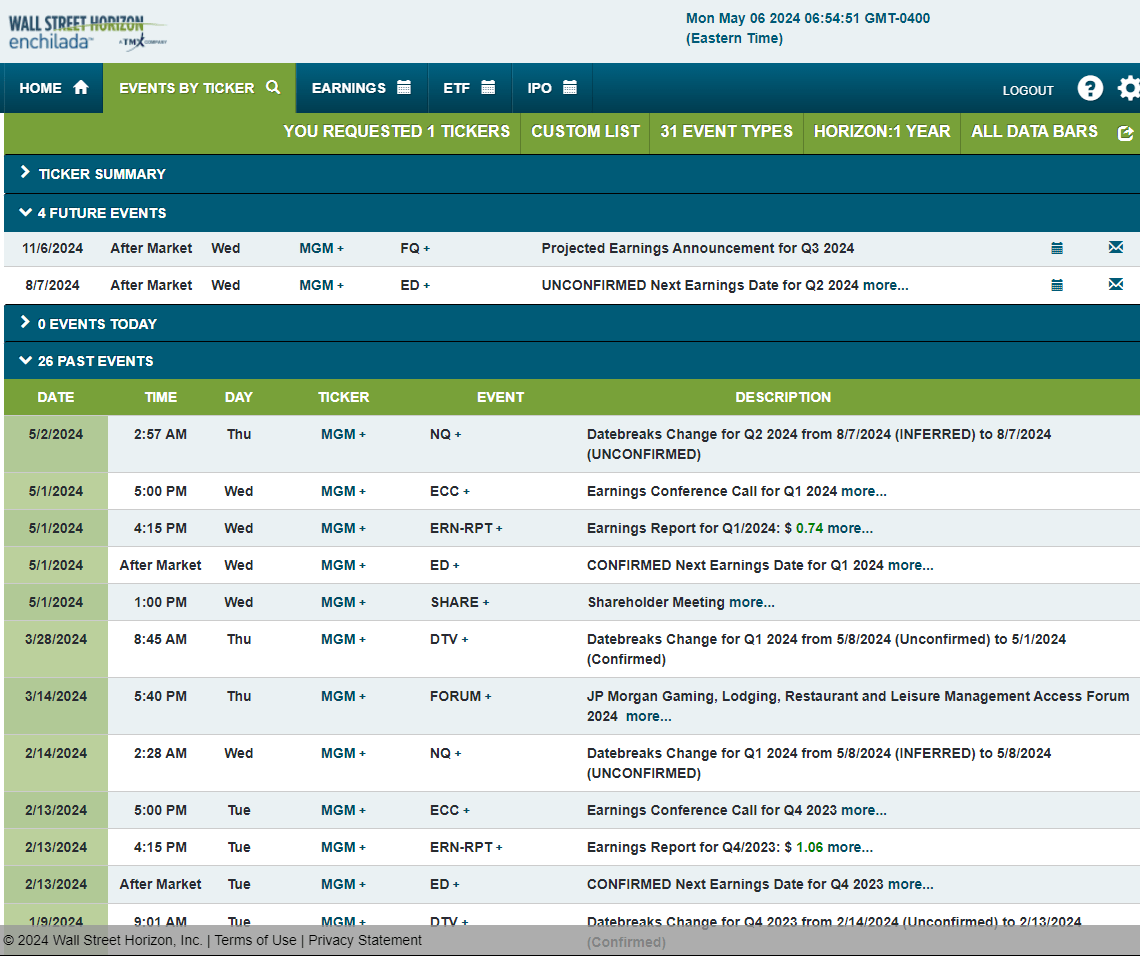Open Privacy Statement link
1140x956 pixels.
pyautogui.click(x=365, y=940)
